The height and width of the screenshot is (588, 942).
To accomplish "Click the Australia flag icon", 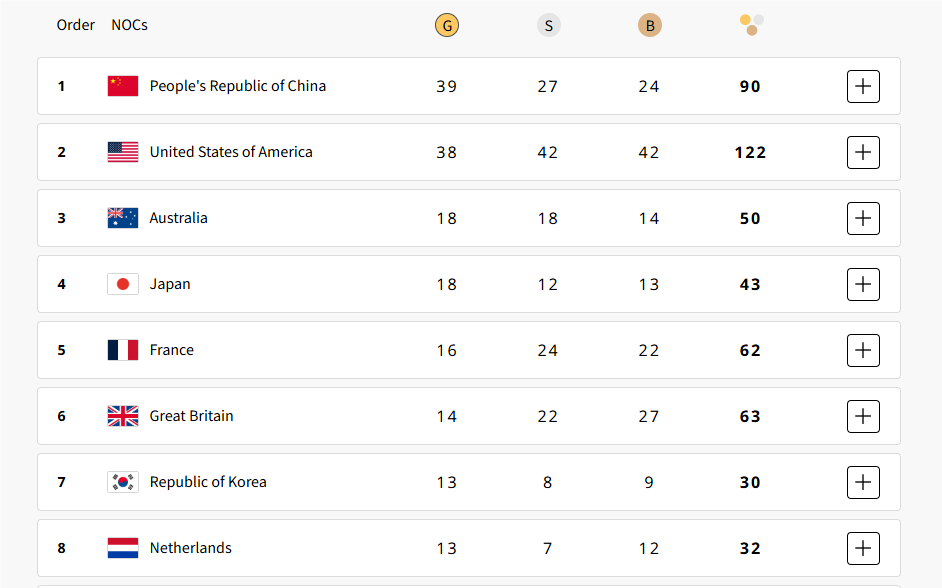I will pyautogui.click(x=123, y=218).
